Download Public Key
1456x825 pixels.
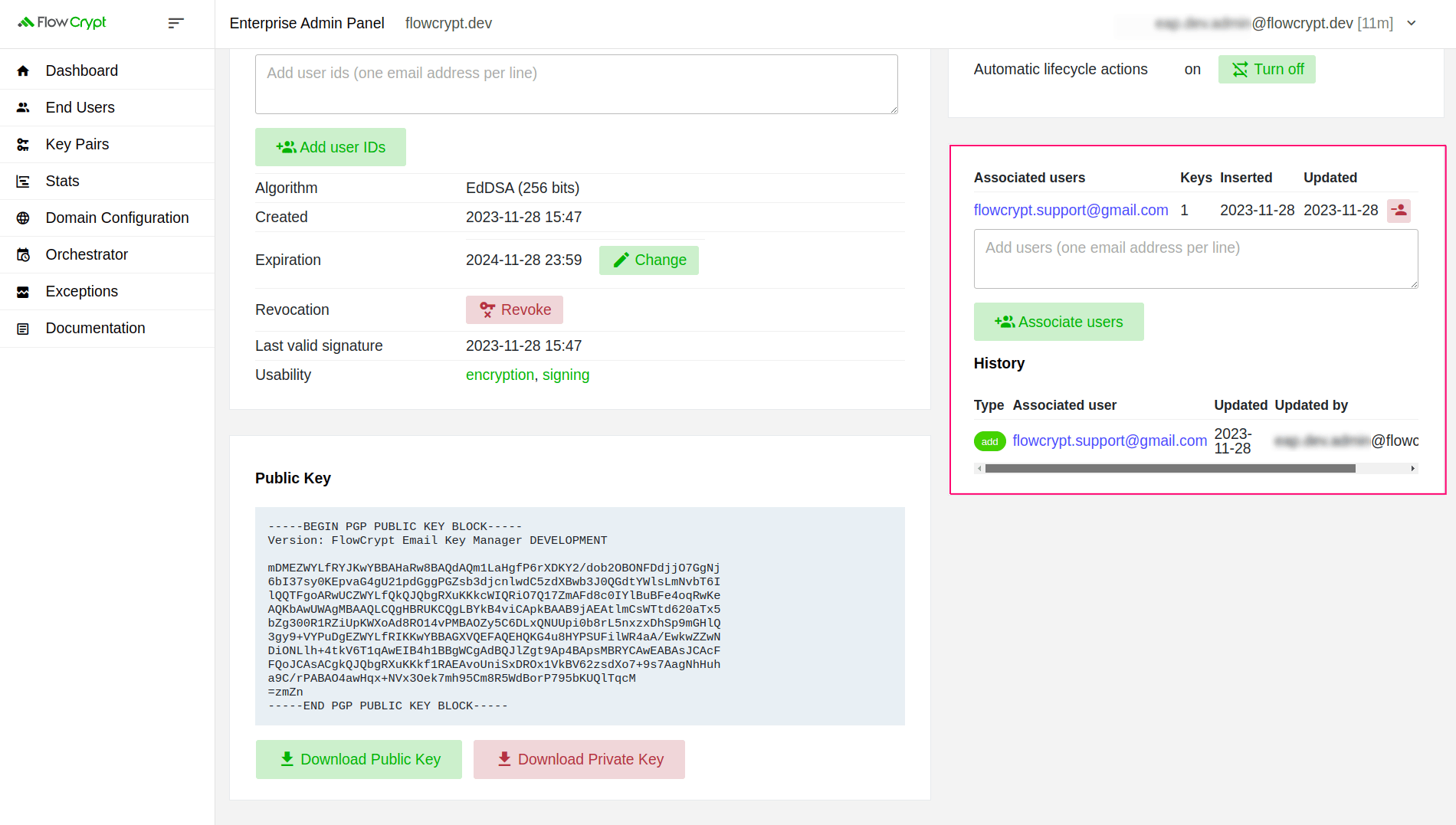pos(359,759)
